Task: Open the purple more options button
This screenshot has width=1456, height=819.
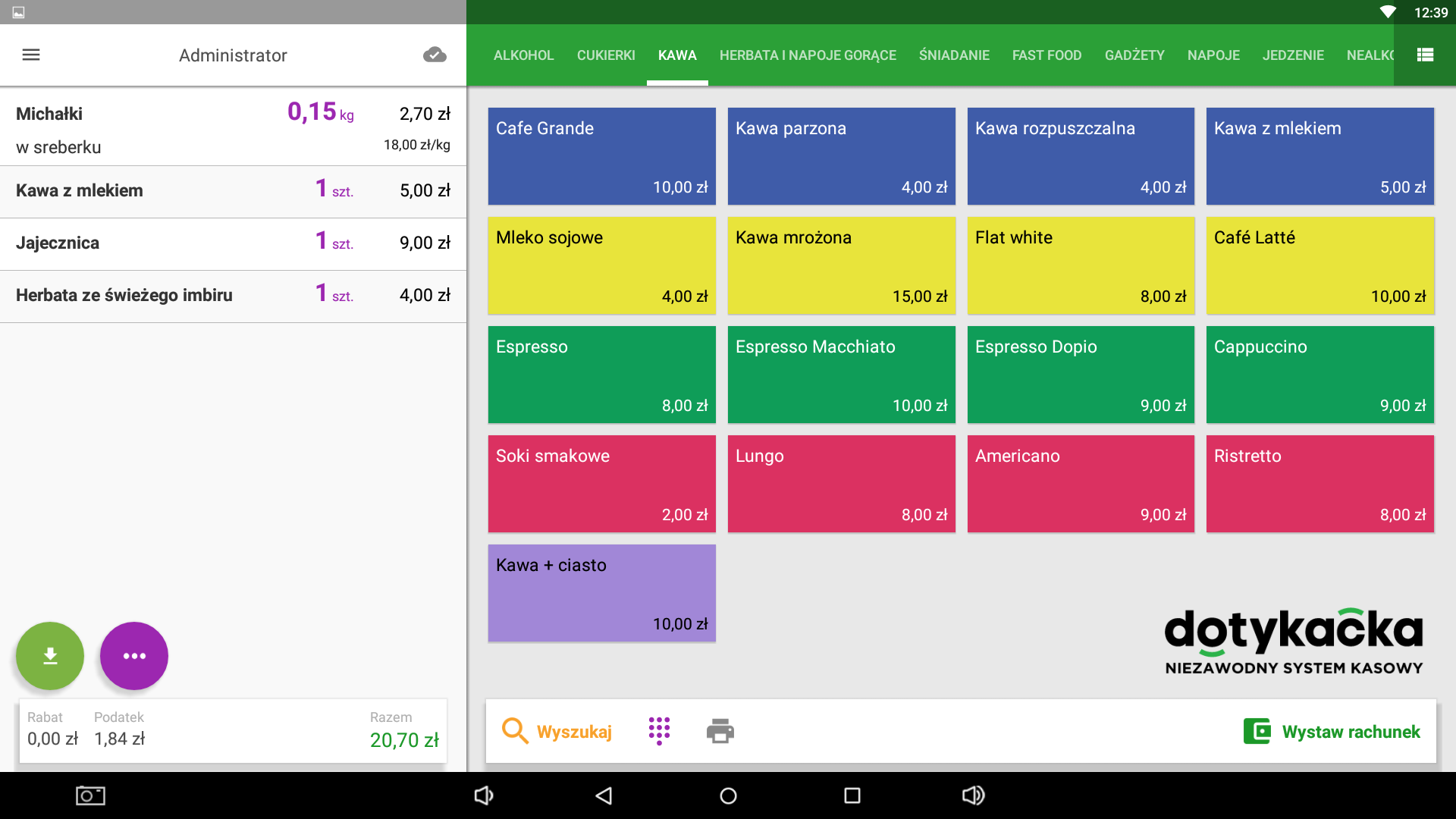Action: tap(134, 656)
